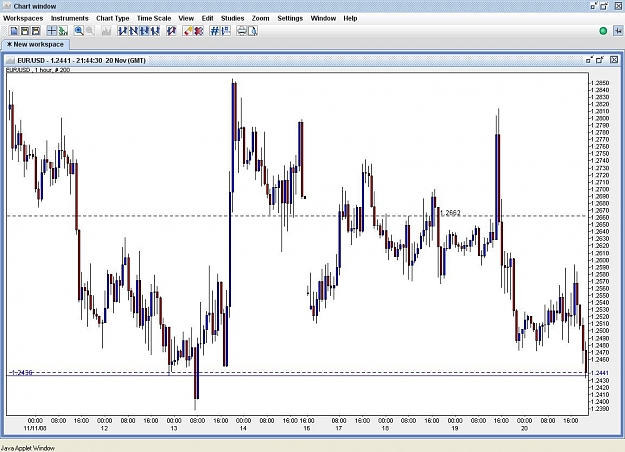Select the New workspace tab
625x452 pixels.
pyautogui.click(x=35, y=45)
